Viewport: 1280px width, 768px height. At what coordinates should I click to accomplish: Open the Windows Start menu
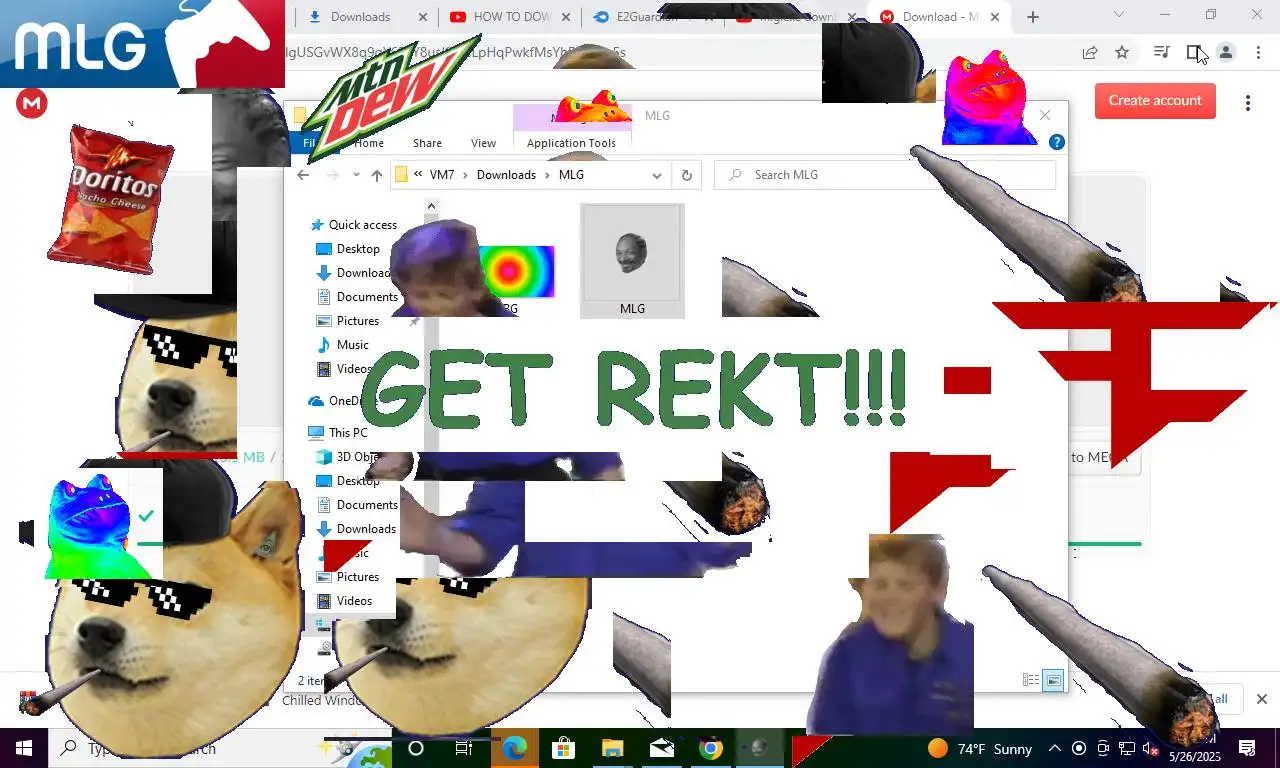[x=24, y=748]
